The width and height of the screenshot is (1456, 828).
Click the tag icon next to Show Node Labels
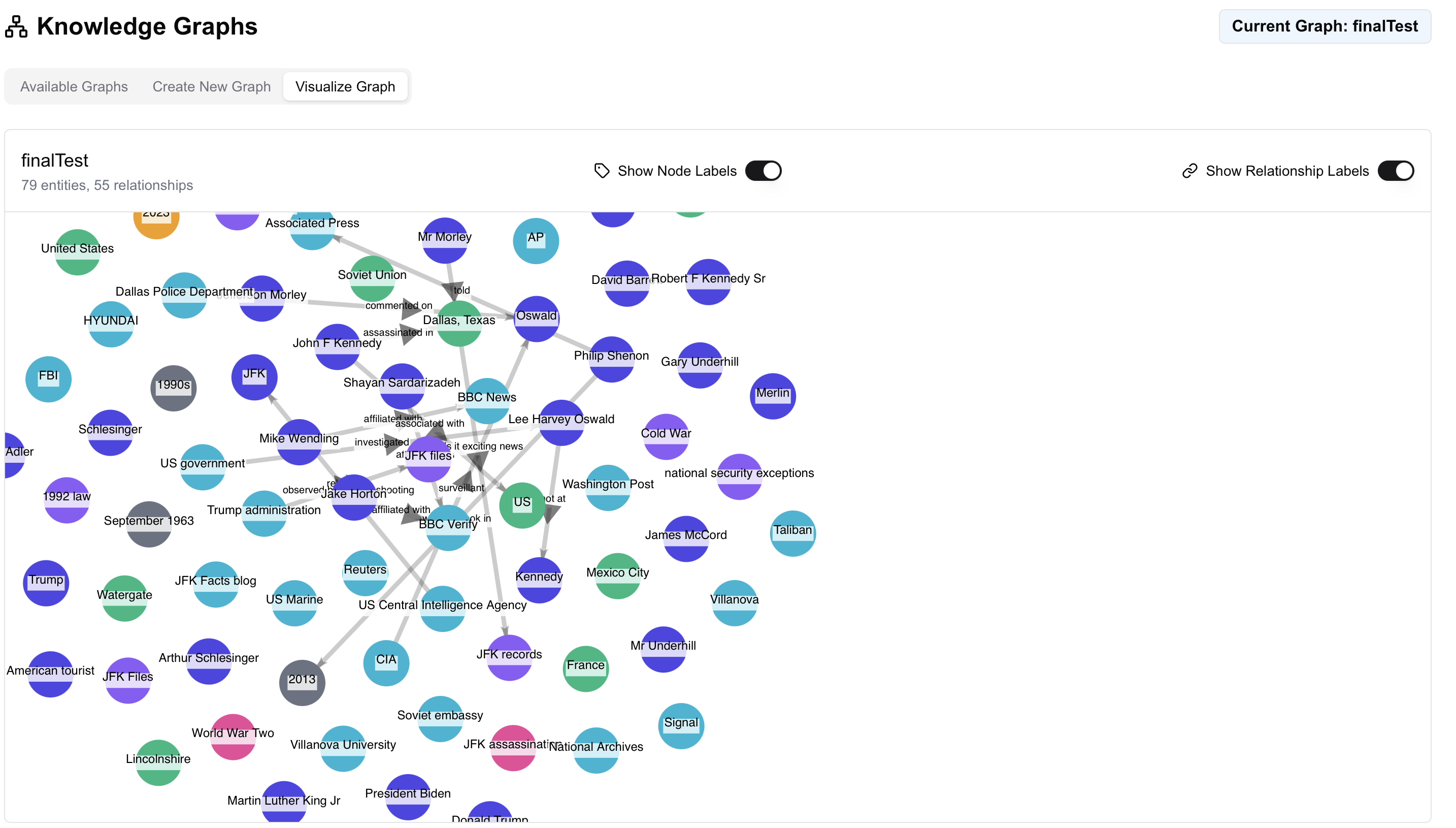[x=602, y=170]
